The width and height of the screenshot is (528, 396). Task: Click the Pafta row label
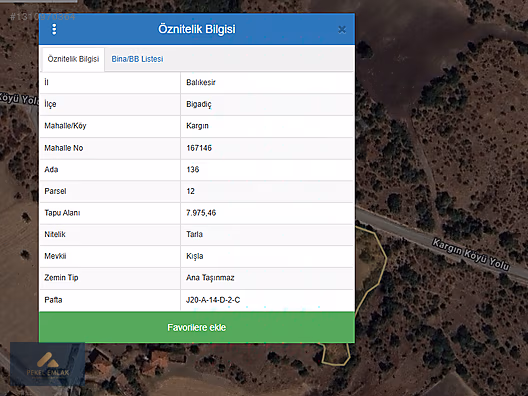tap(53, 300)
